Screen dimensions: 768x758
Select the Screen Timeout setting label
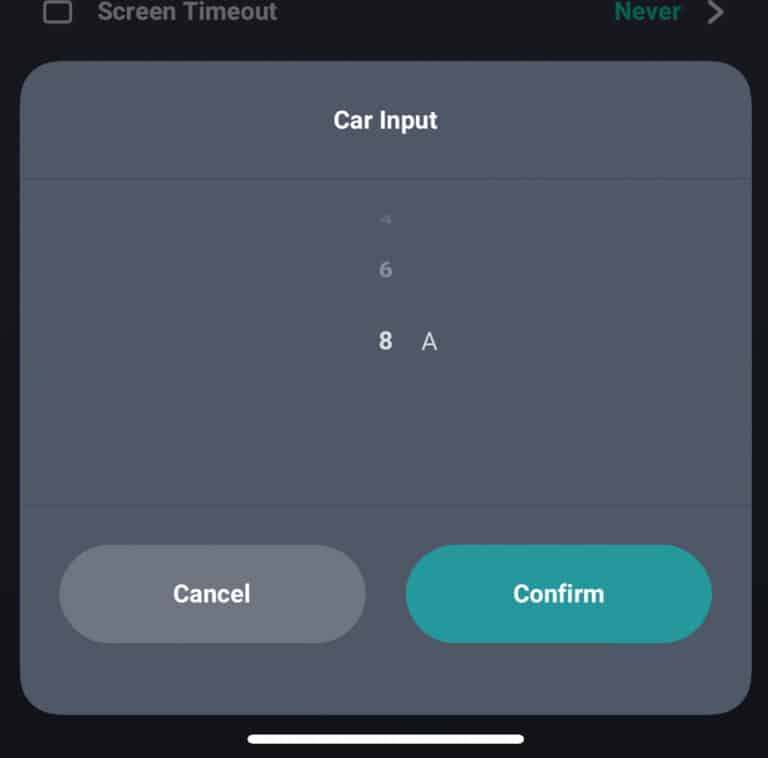click(187, 12)
